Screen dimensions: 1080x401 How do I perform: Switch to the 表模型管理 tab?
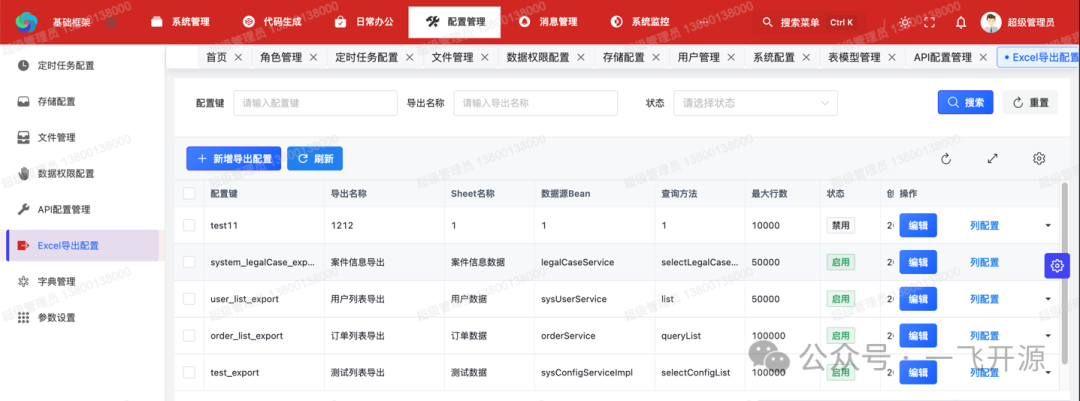click(854, 57)
